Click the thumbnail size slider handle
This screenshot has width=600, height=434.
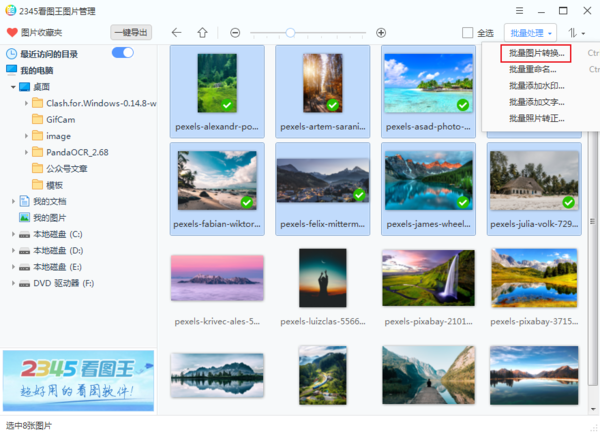[x=290, y=32]
